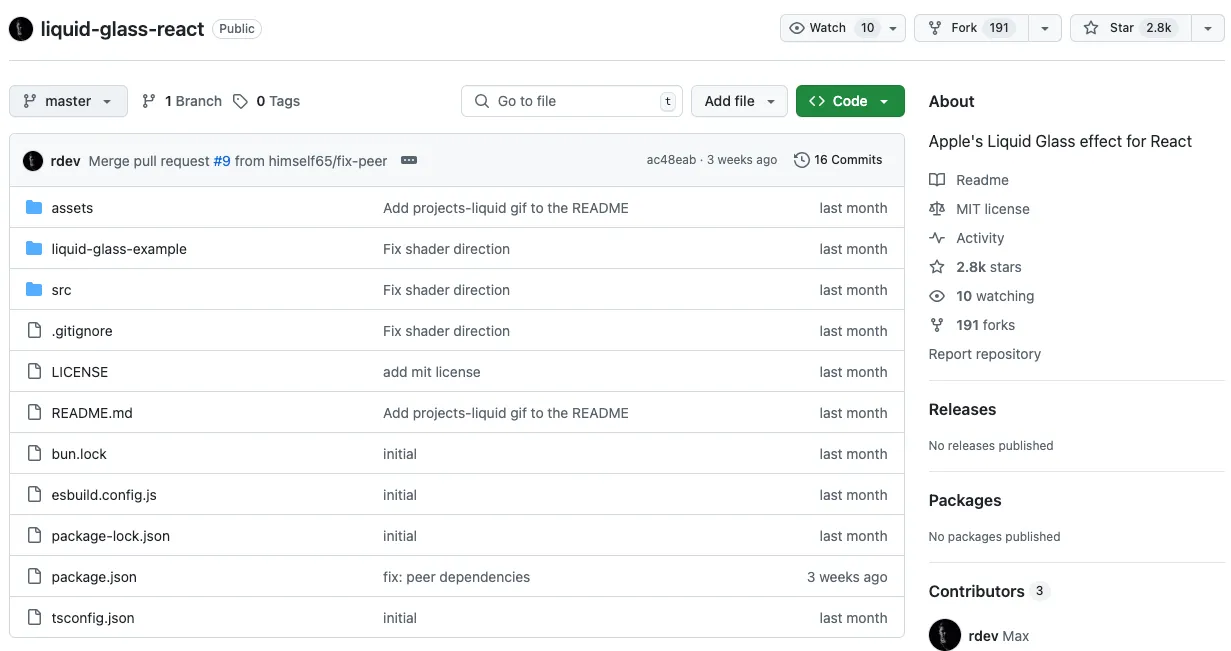Open the green Code dropdown menu
Viewport: 1231px width, 651px height.
click(x=849, y=100)
